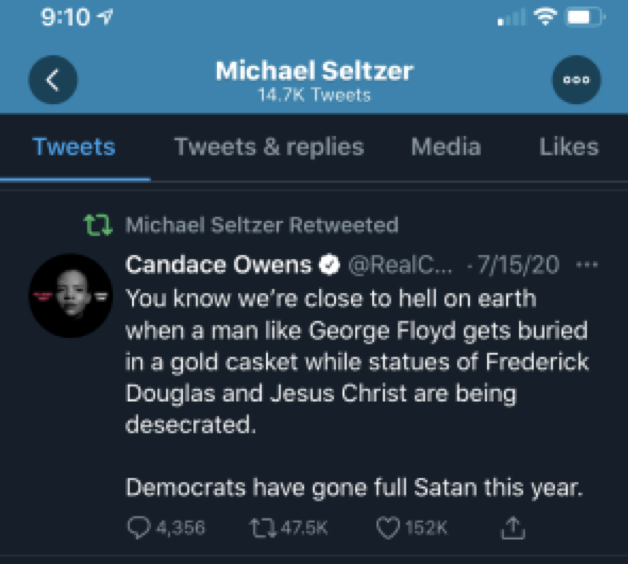Open tweet overflow menu ellipsis
The height and width of the screenshot is (564, 628).
pyautogui.click(x=588, y=265)
